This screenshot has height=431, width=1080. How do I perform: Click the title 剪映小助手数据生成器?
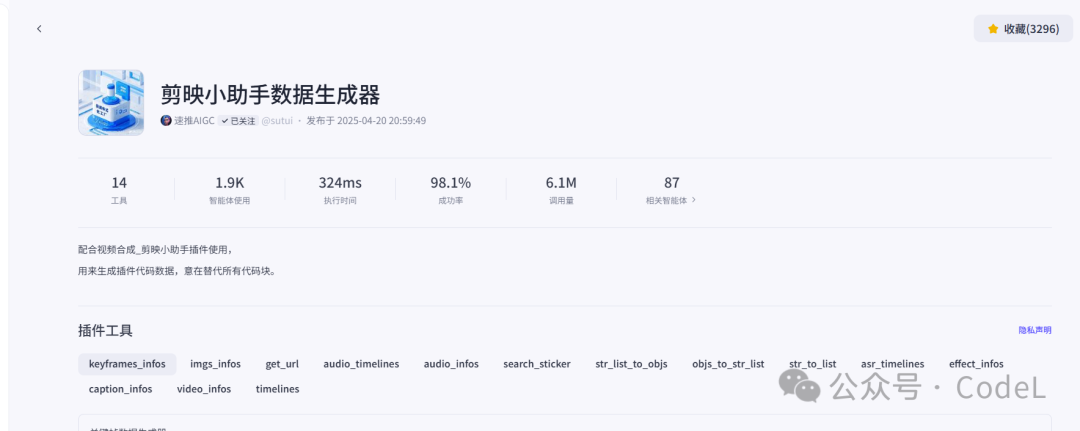271,94
